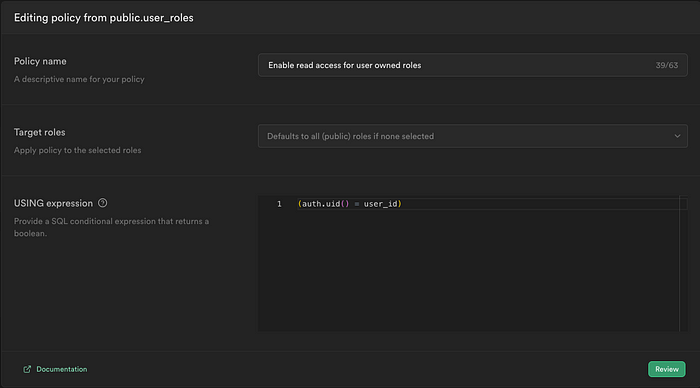The height and width of the screenshot is (388, 700).
Task: Place cursor on auth.uid() in the expression
Action: click(325, 204)
